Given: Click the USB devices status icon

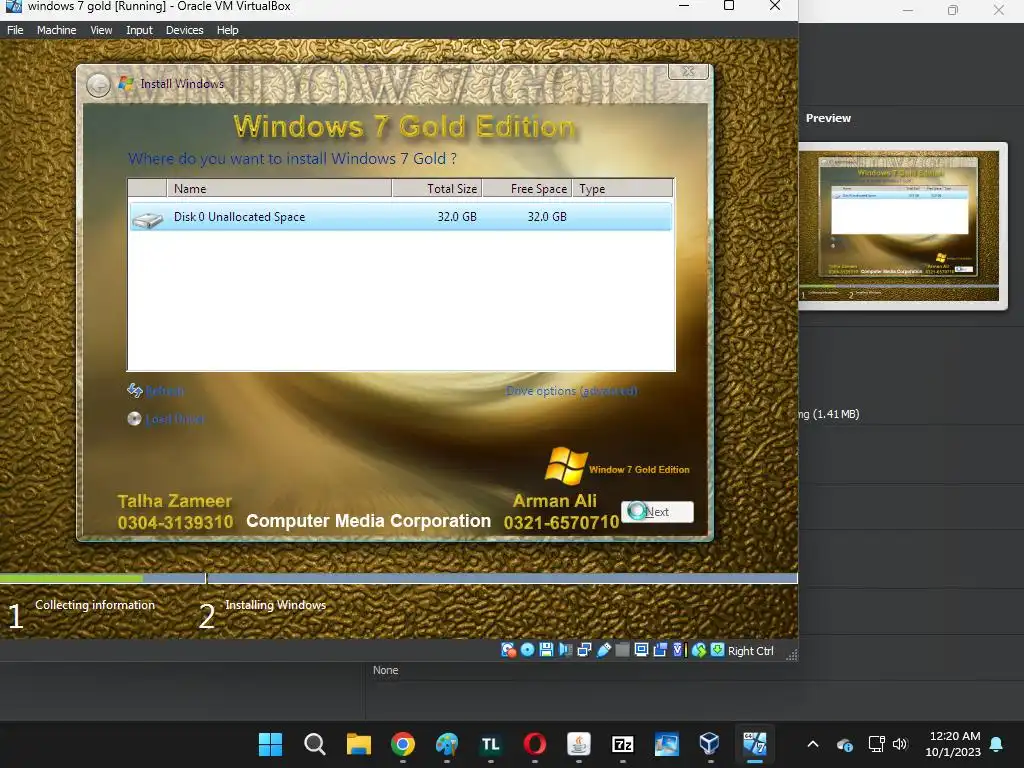Looking at the screenshot, I should [604, 650].
